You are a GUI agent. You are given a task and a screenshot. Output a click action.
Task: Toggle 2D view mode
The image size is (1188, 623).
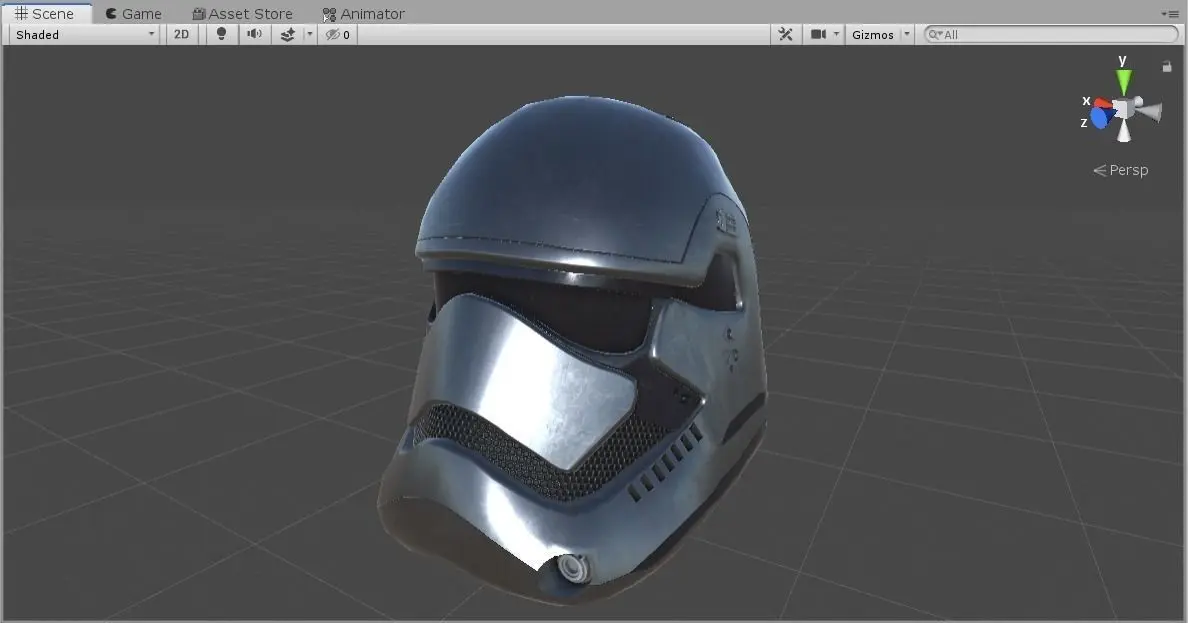tap(182, 34)
